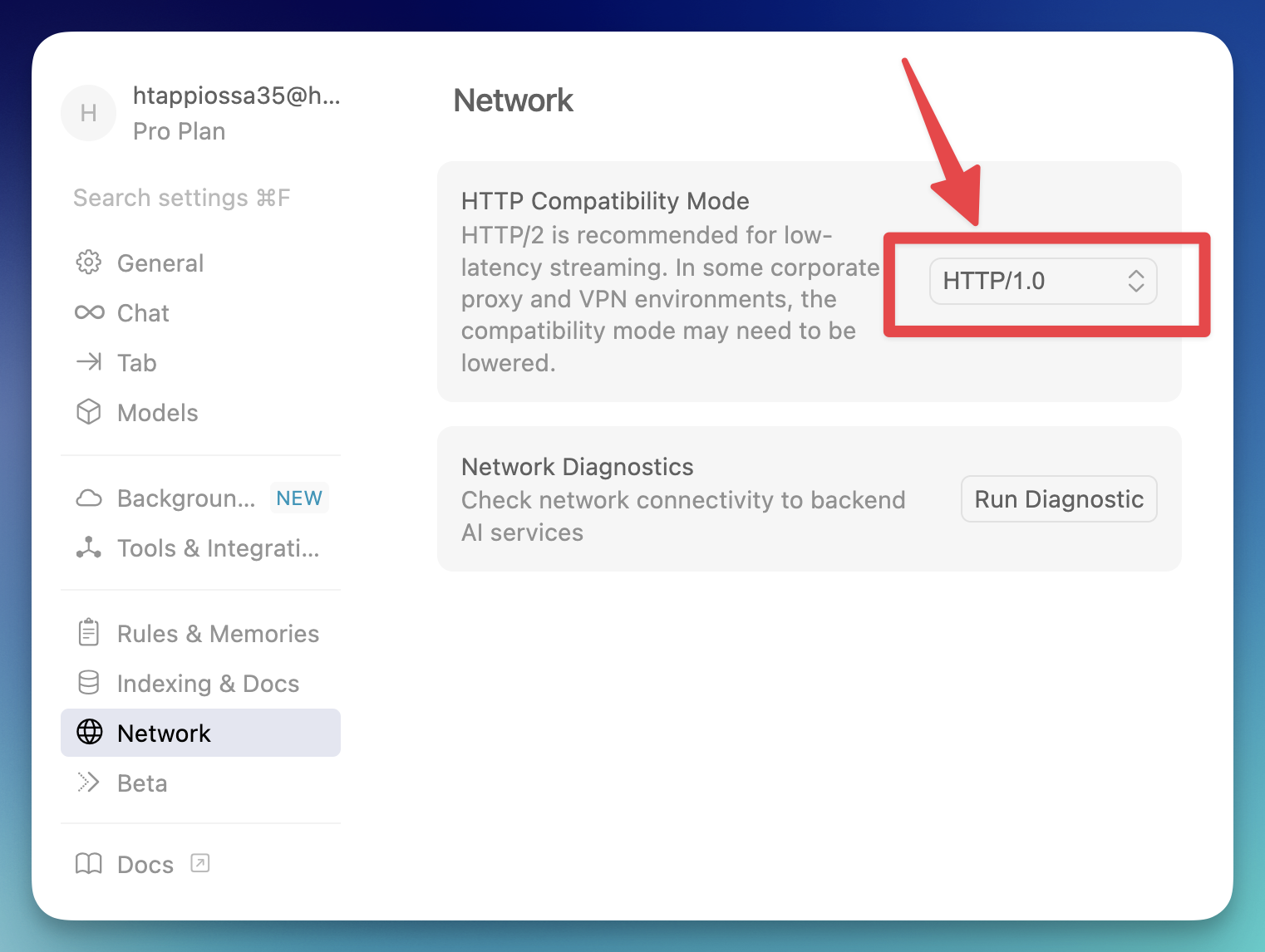Open the Chat settings section
This screenshot has height=952, width=1265.
point(200,312)
